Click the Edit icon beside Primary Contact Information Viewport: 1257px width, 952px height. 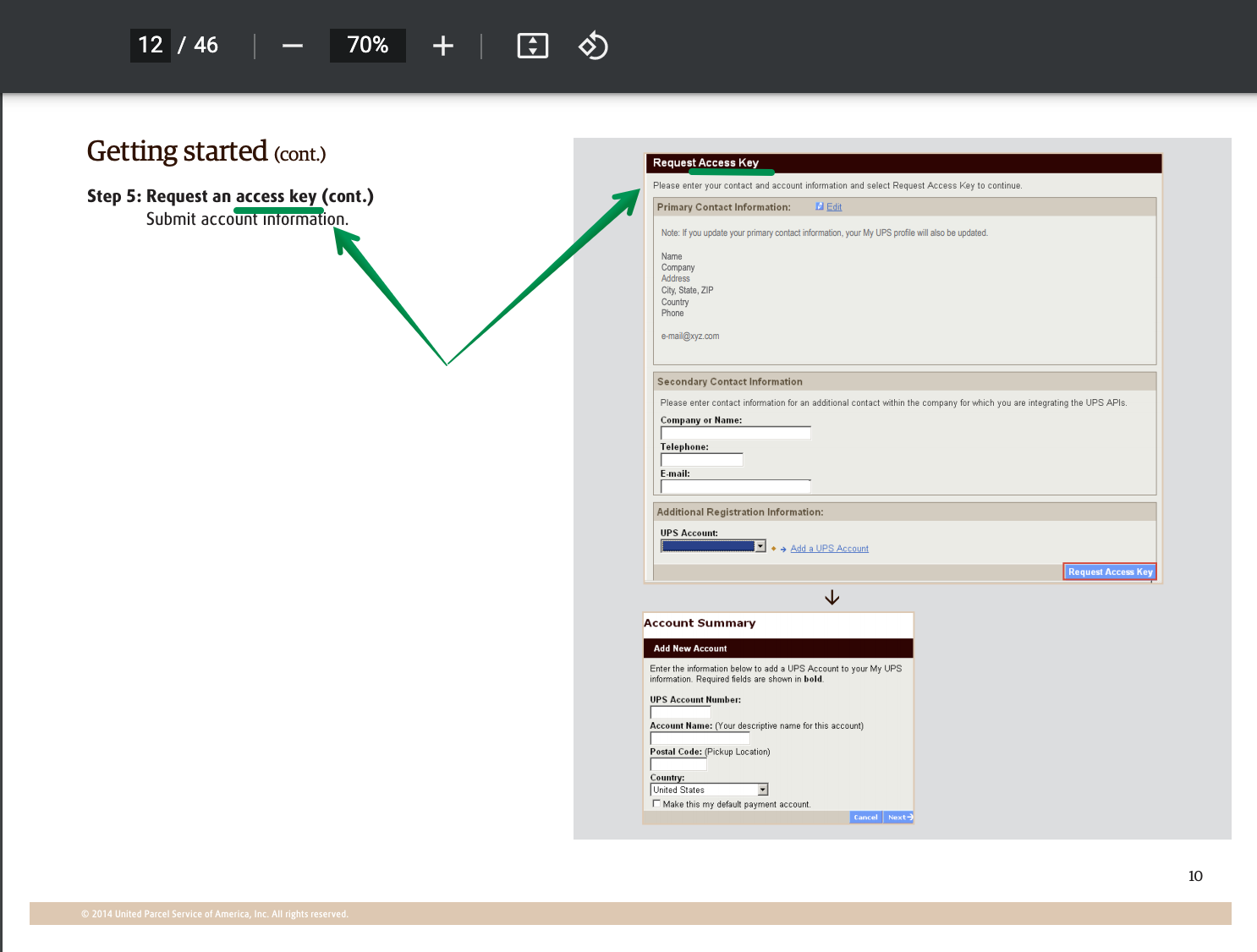[x=819, y=205]
